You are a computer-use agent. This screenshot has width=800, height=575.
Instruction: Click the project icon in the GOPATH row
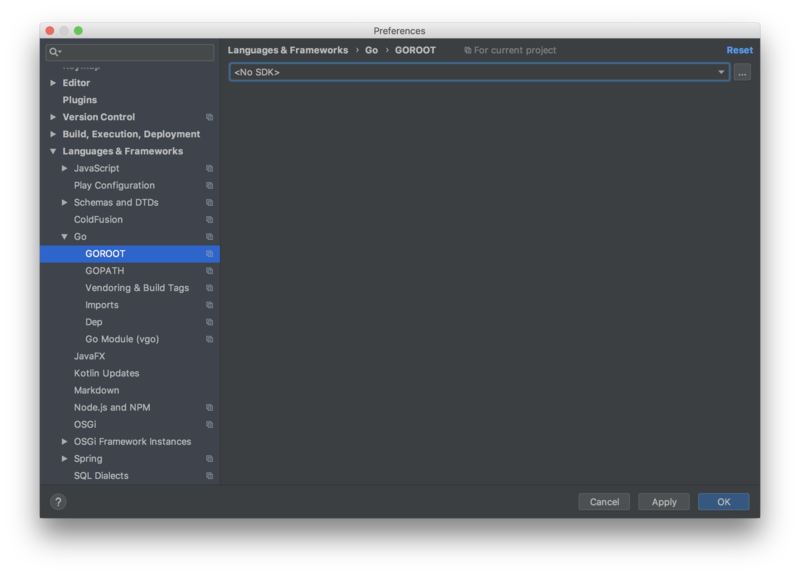[209, 271]
